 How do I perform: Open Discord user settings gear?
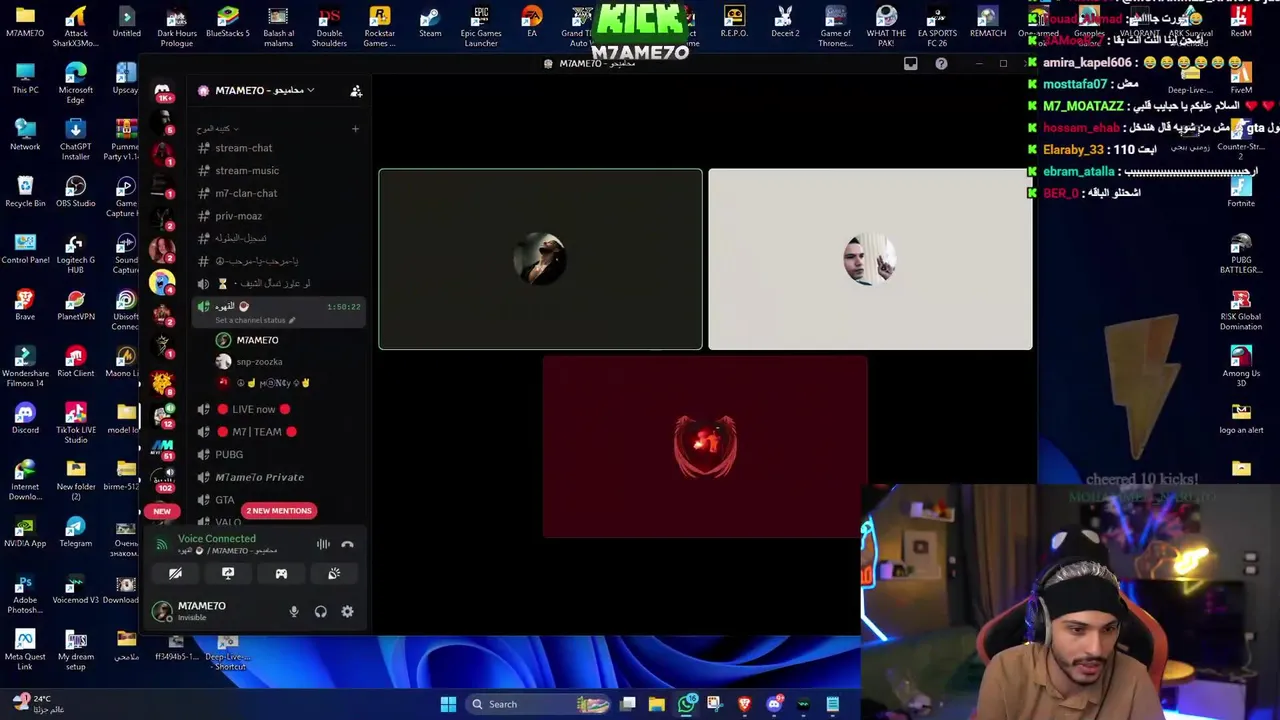347,611
